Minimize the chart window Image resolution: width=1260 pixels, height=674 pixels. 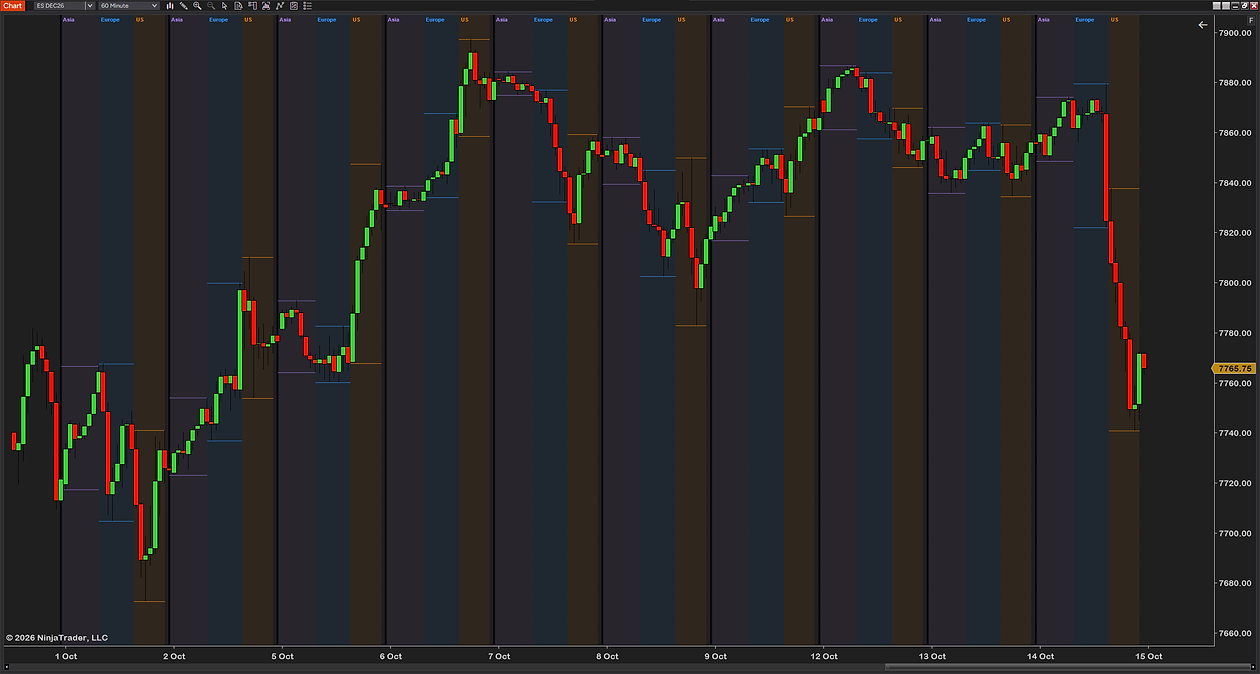(x=1235, y=6)
